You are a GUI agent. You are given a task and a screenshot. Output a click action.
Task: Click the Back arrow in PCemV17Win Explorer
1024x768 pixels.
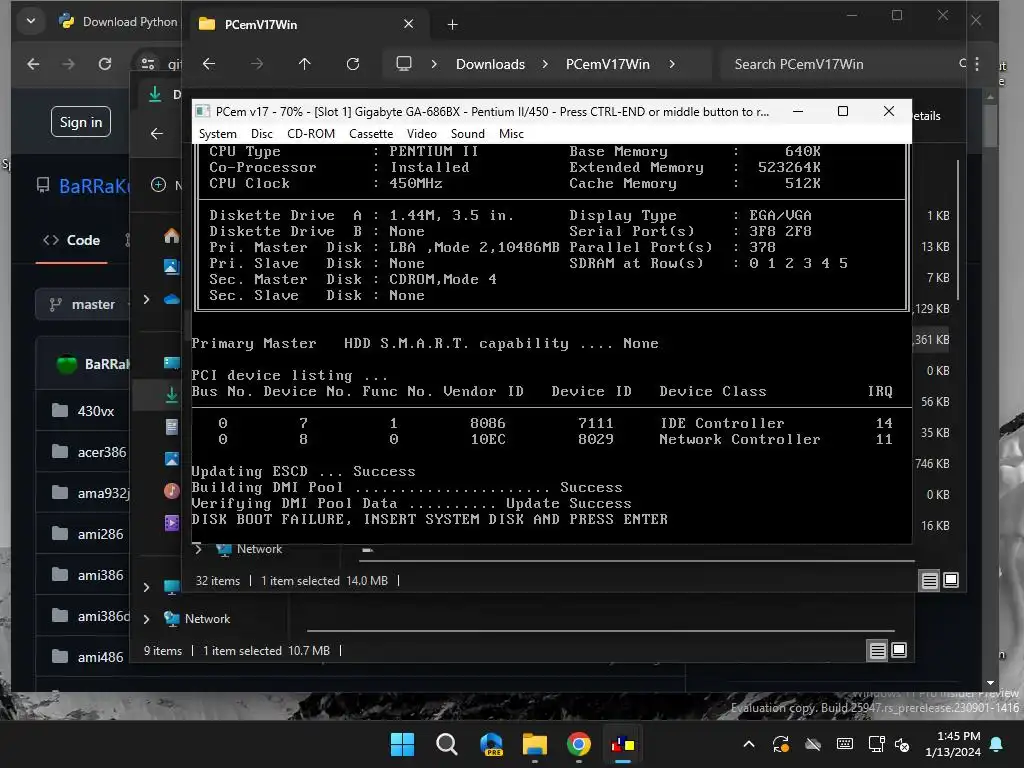pyautogui.click(x=209, y=64)
